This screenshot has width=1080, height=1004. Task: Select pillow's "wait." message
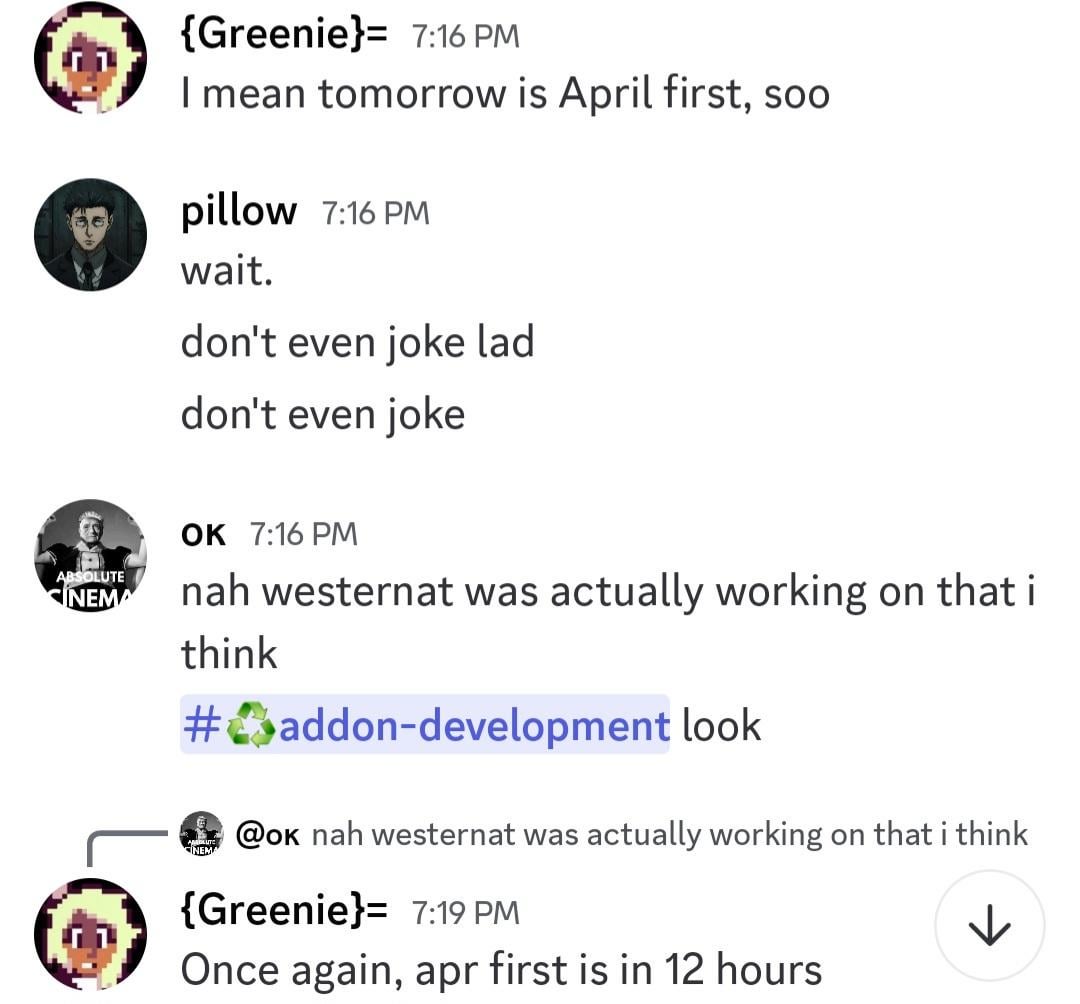coord(227,270)
